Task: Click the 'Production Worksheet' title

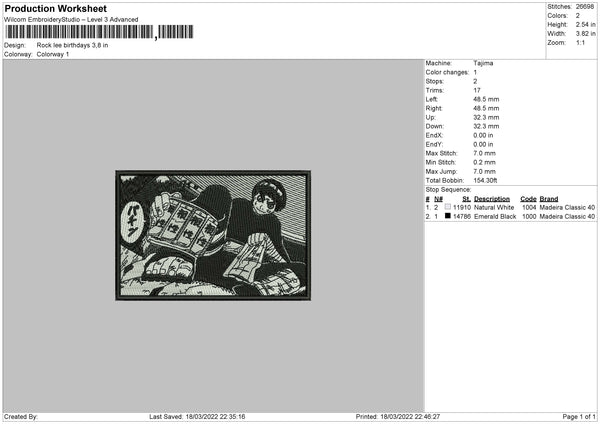Action: [55, 8]
